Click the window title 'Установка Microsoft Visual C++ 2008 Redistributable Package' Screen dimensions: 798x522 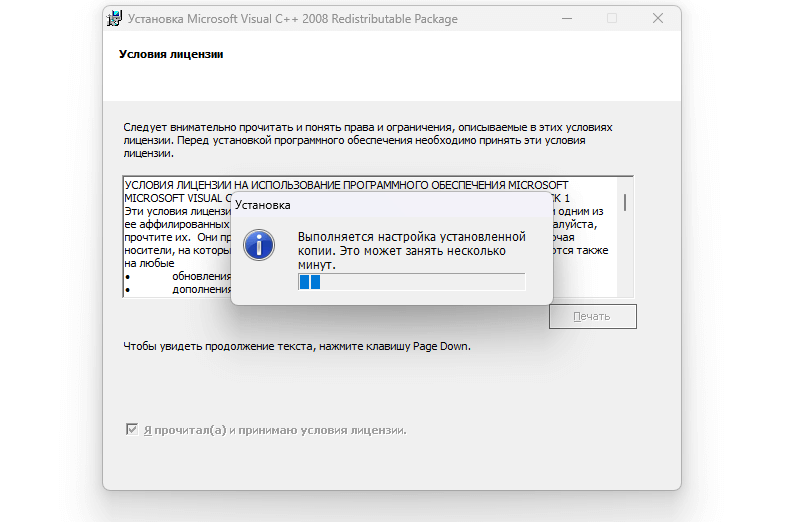point(293,19)
